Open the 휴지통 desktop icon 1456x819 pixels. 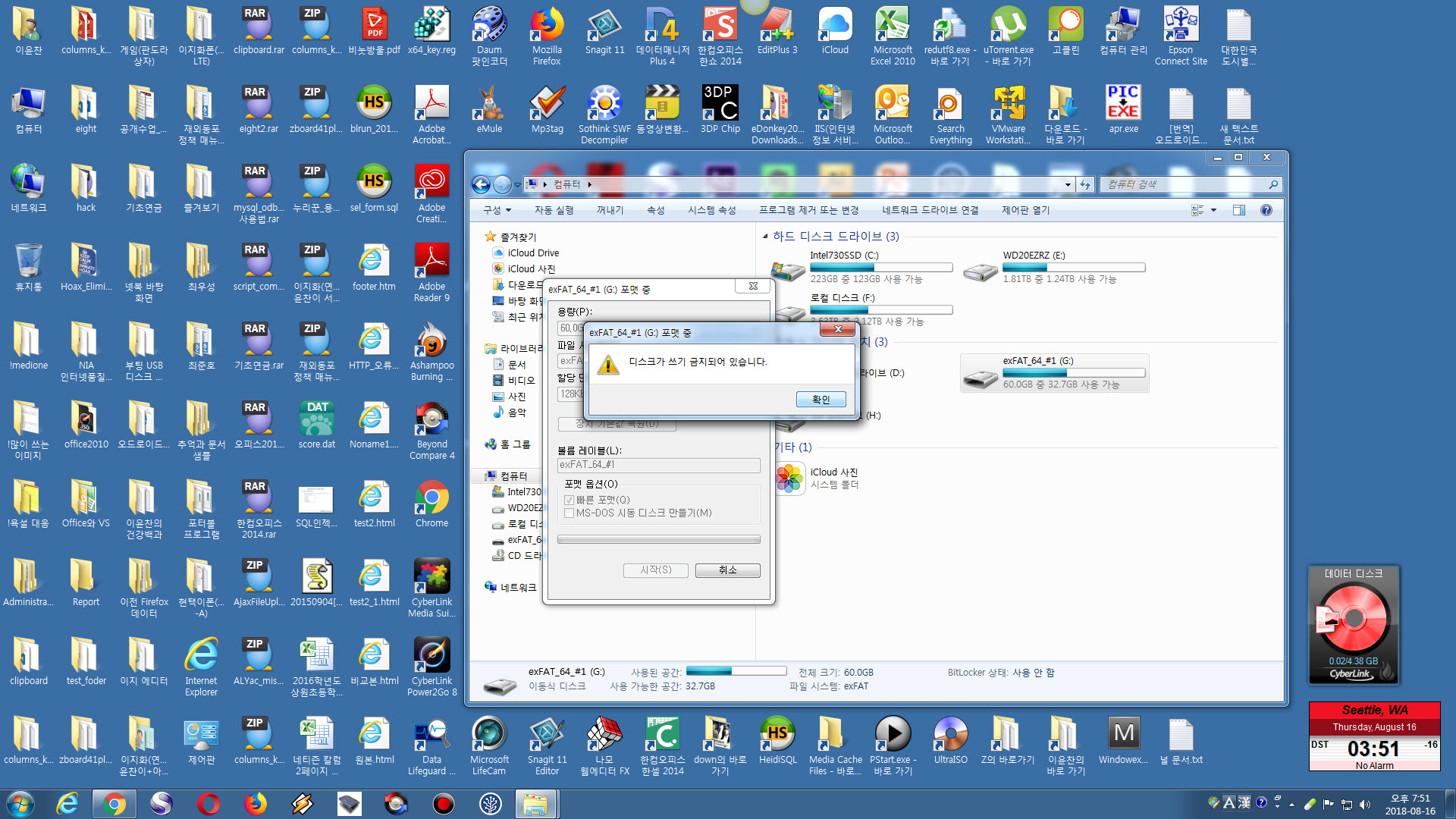click(28, 267)
